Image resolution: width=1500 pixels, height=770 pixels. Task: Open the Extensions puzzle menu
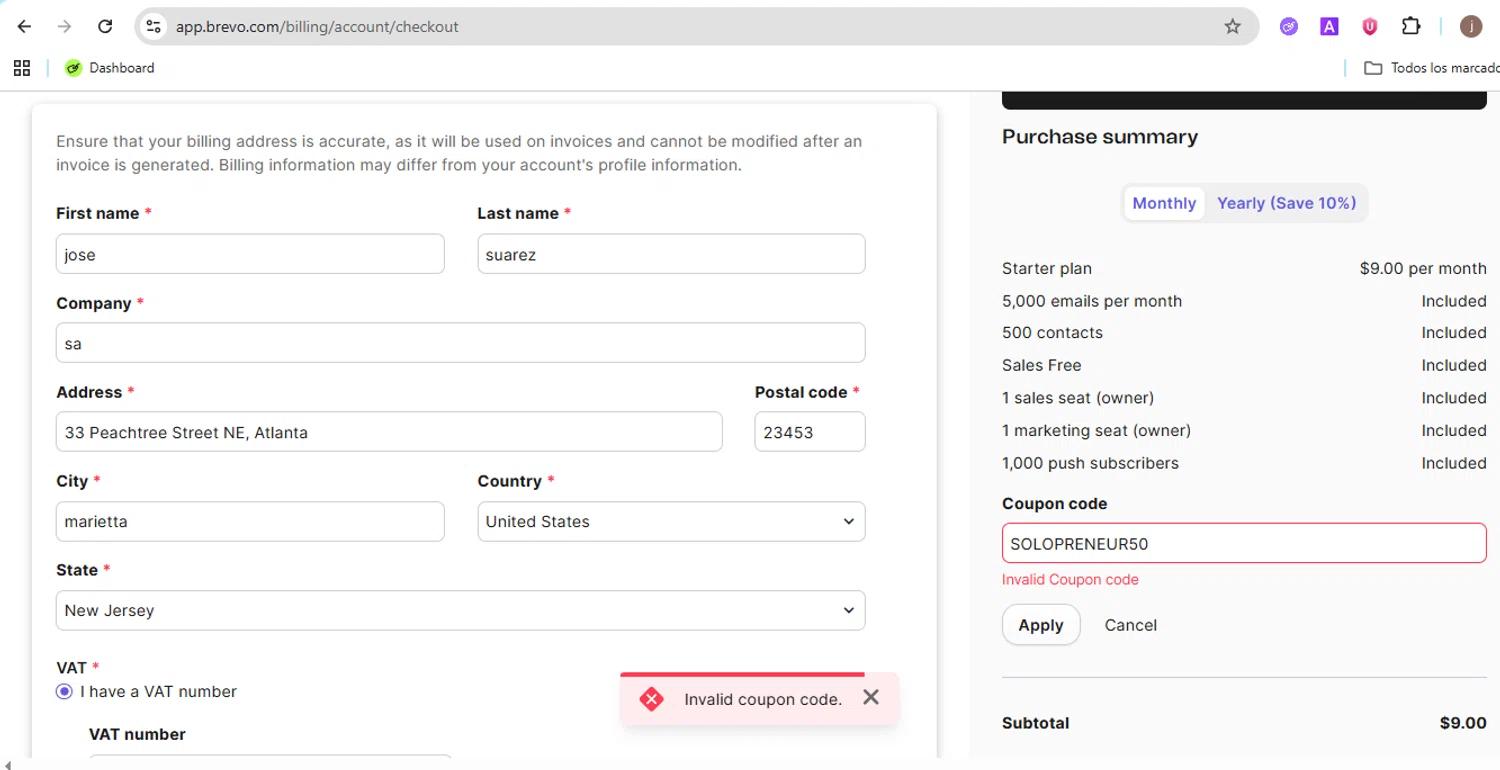tap(1411, 27)
